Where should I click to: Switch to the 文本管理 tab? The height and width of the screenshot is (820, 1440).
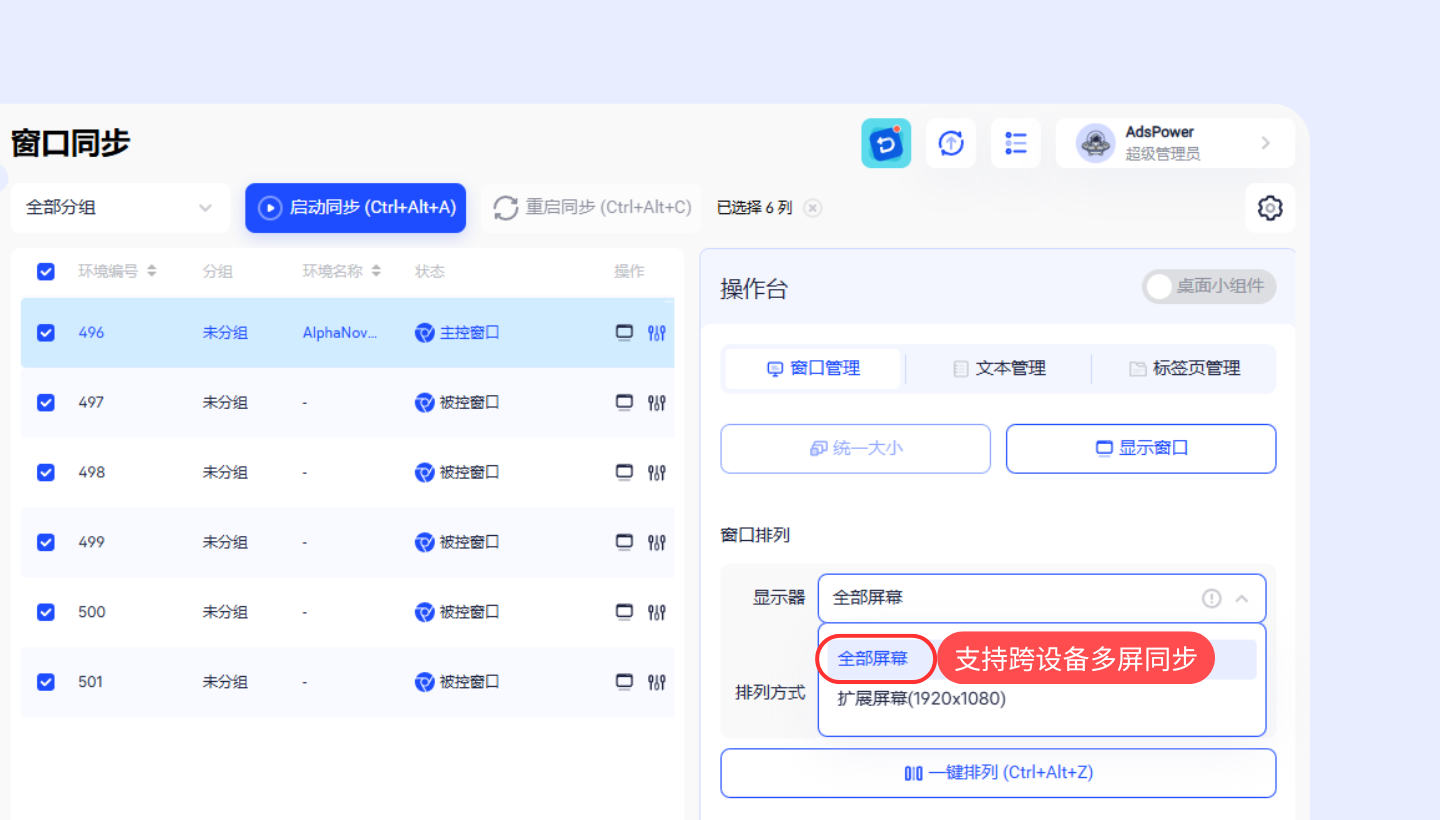point(998,368)
